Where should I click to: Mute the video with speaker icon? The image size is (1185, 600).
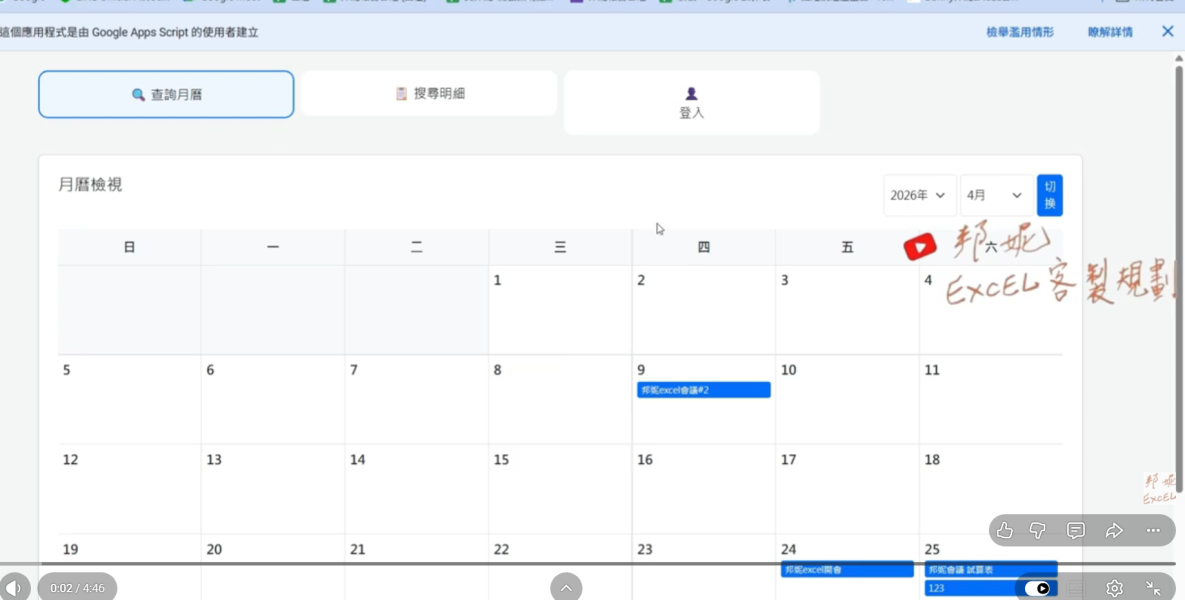[14, 587]
